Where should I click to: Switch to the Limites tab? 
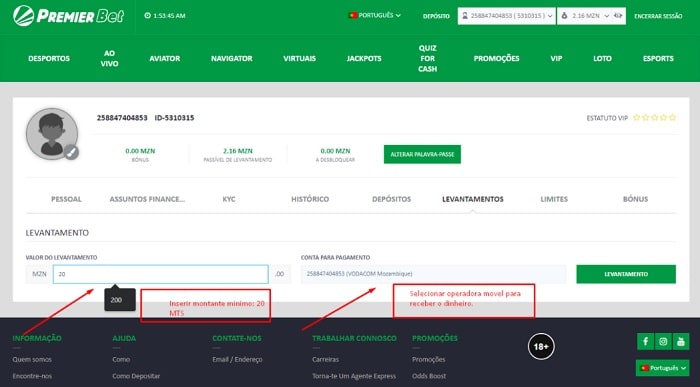click(x=554, y=199)
